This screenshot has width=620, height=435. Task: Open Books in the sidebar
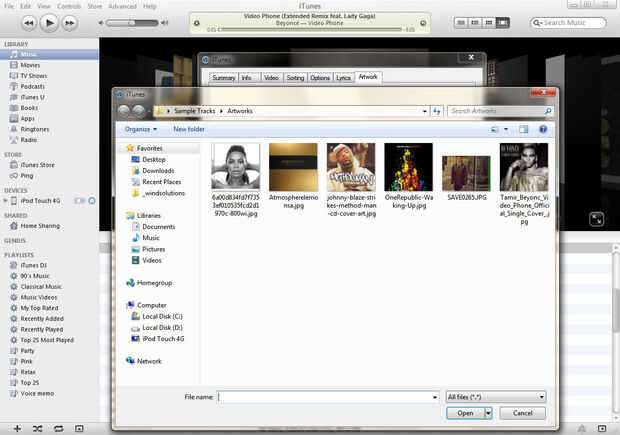click(29, 108)
